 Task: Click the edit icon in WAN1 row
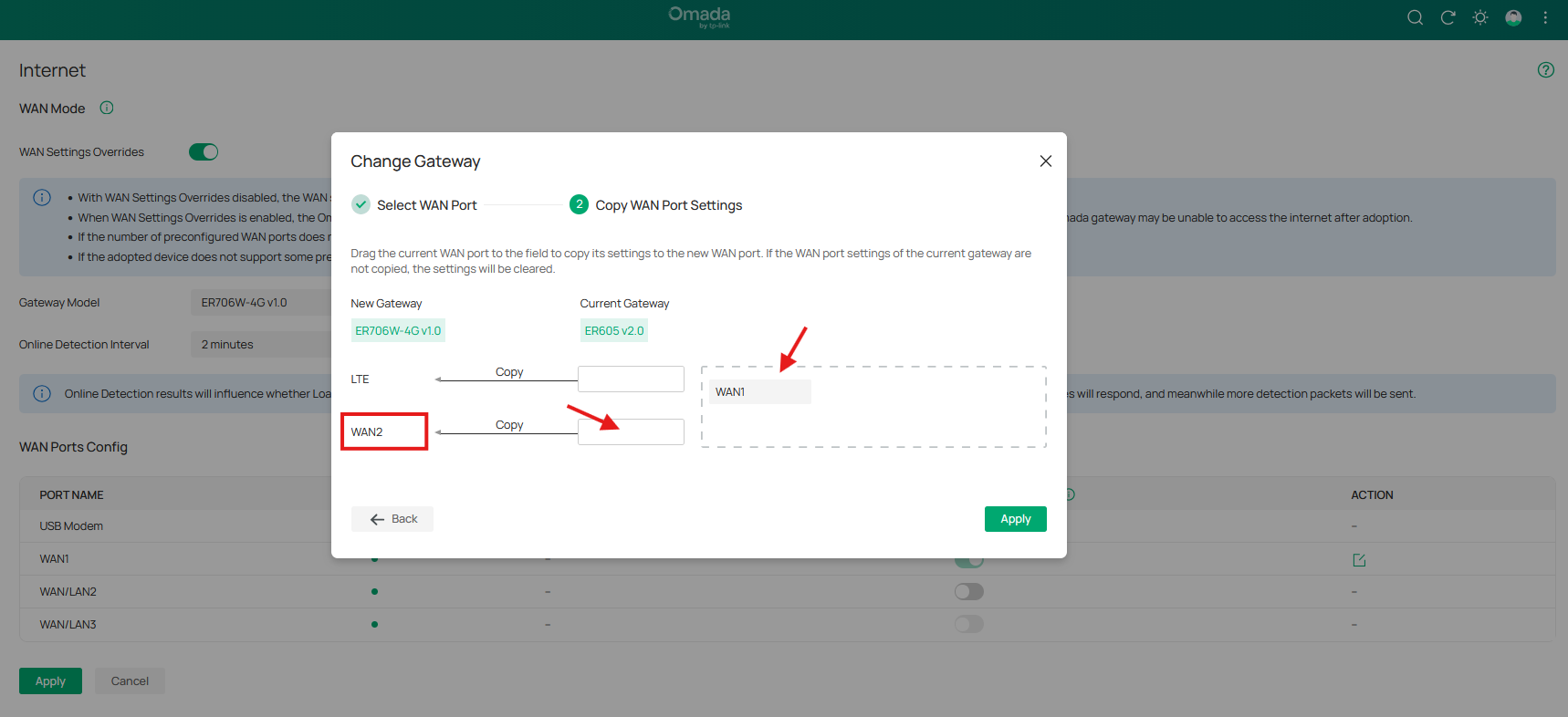coord(1359,559)
